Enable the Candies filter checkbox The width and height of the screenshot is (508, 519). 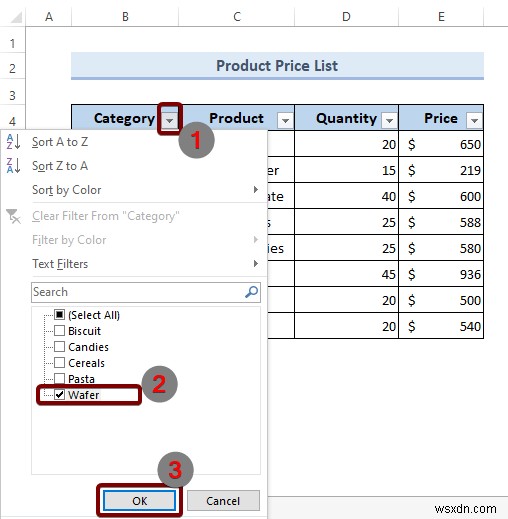coord(59,347)
